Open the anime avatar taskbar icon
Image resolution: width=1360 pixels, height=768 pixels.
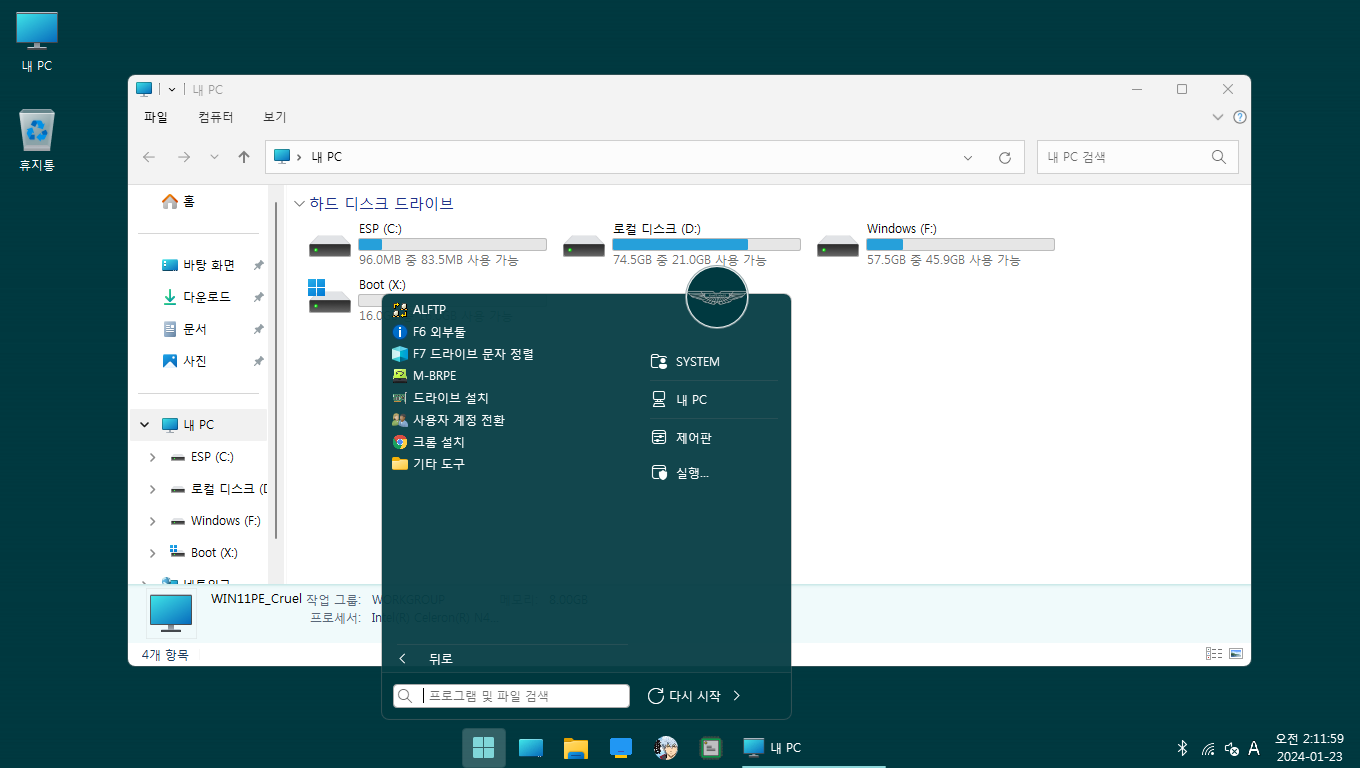[x=666, y=748]
